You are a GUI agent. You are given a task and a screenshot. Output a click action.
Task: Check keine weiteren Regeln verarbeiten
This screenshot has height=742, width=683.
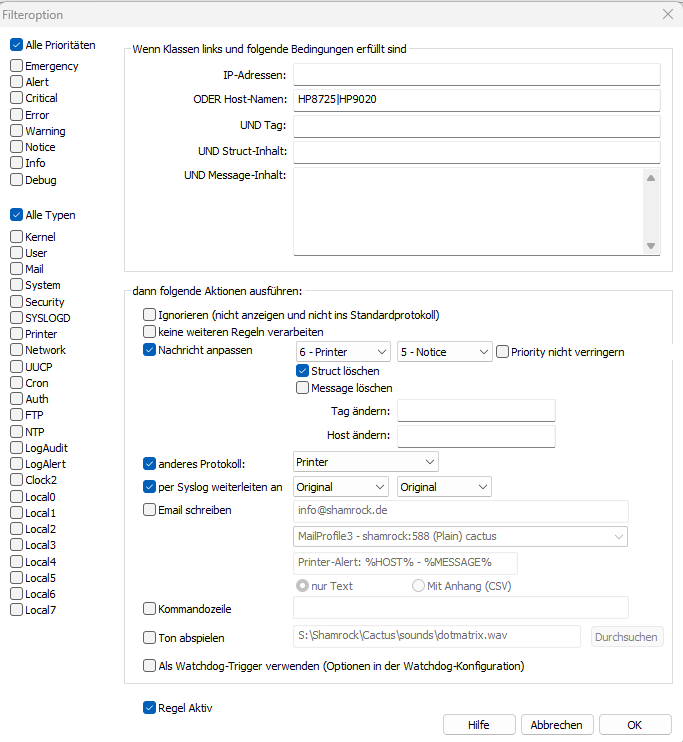coord(150,331)
